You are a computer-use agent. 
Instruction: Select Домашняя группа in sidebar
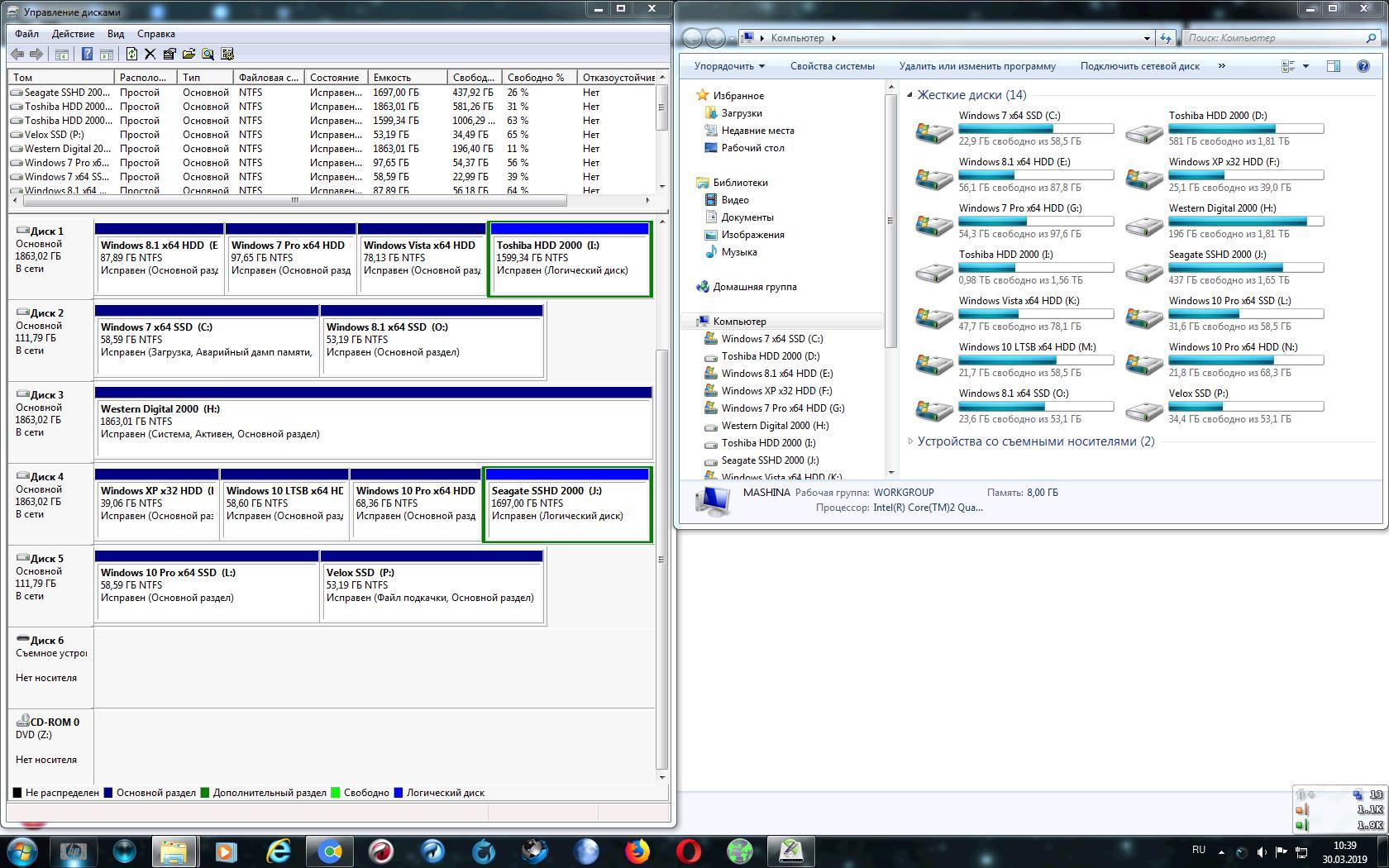755,287
